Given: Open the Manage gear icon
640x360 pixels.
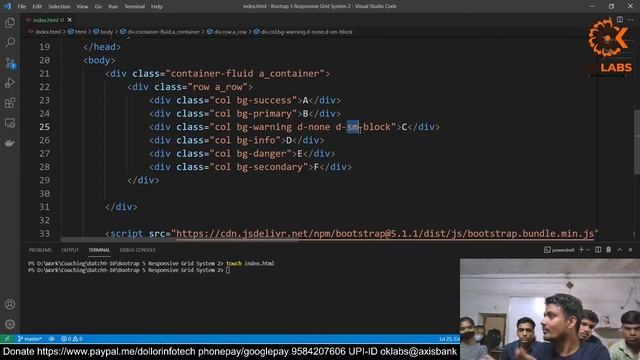Looking at the screenshot, I should point(10,324).
